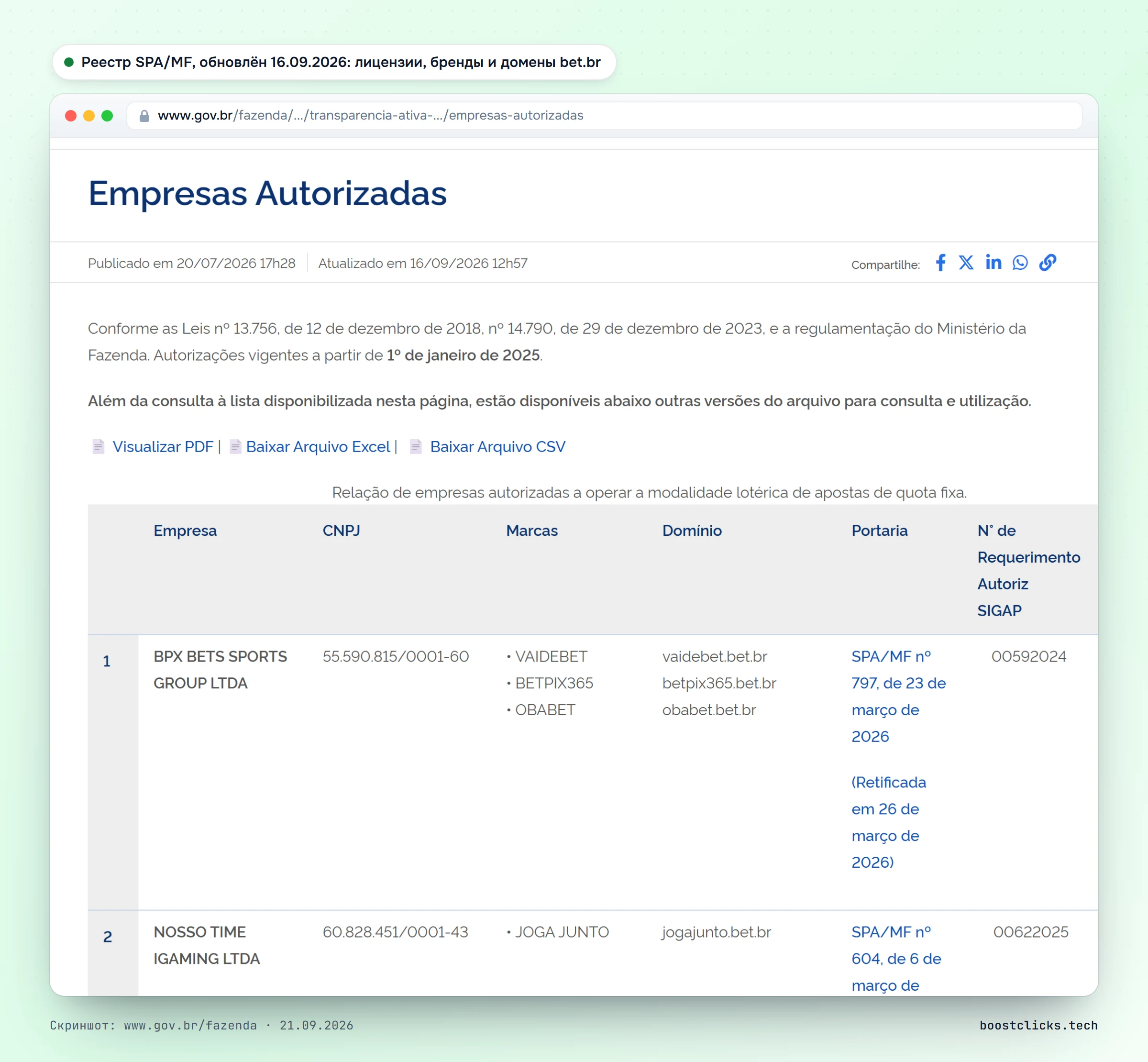
Task: Select the VAIDEBET brand entry
Action: point(547,657)
